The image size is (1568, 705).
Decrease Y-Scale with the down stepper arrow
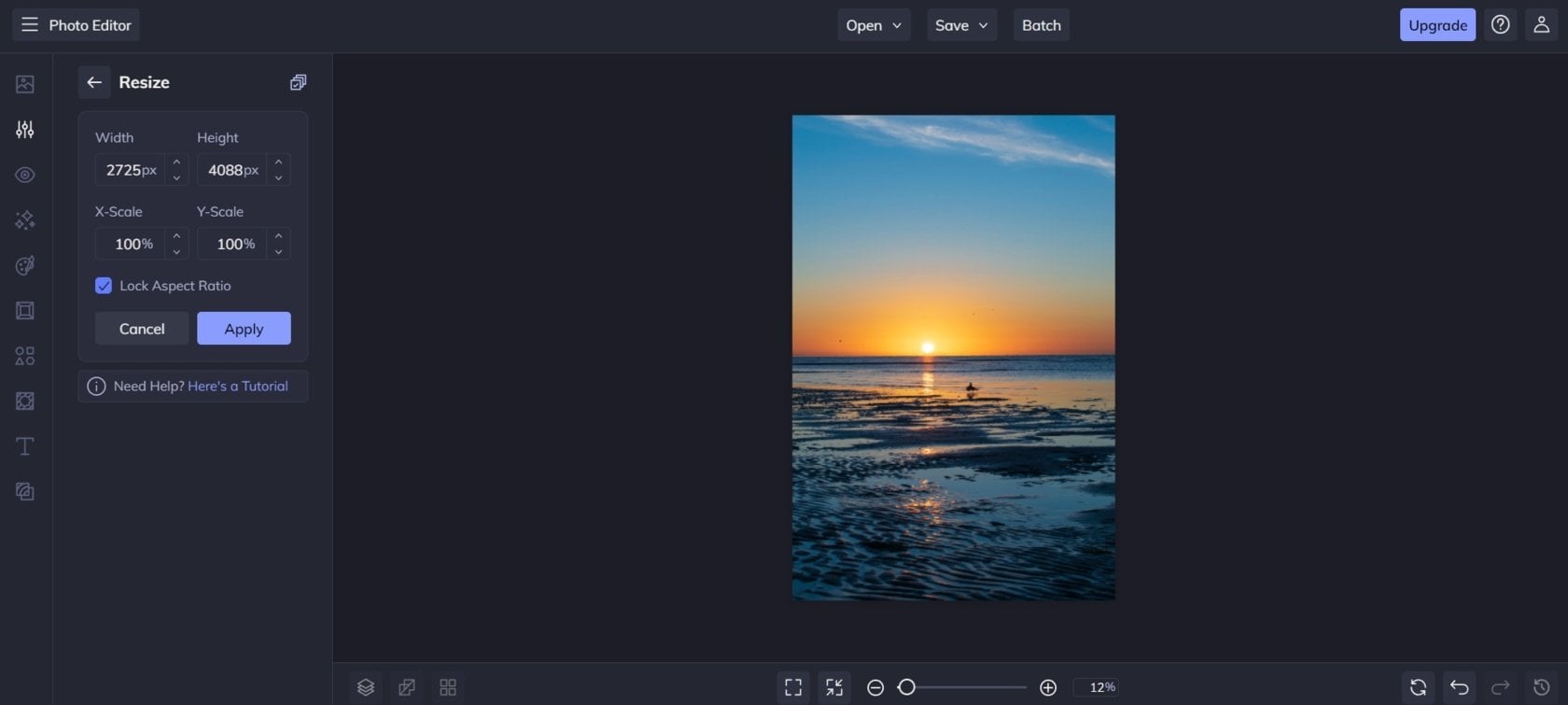point(278,251)
